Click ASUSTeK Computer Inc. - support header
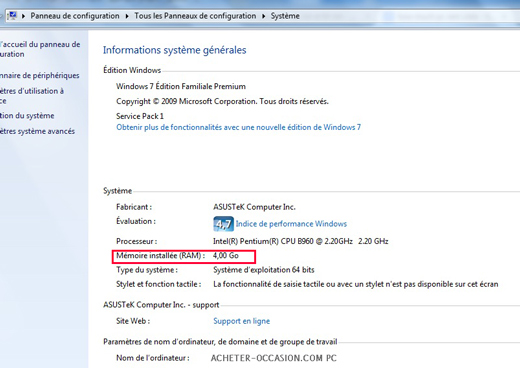Screen dimensions: 520x368 (161, 305)
